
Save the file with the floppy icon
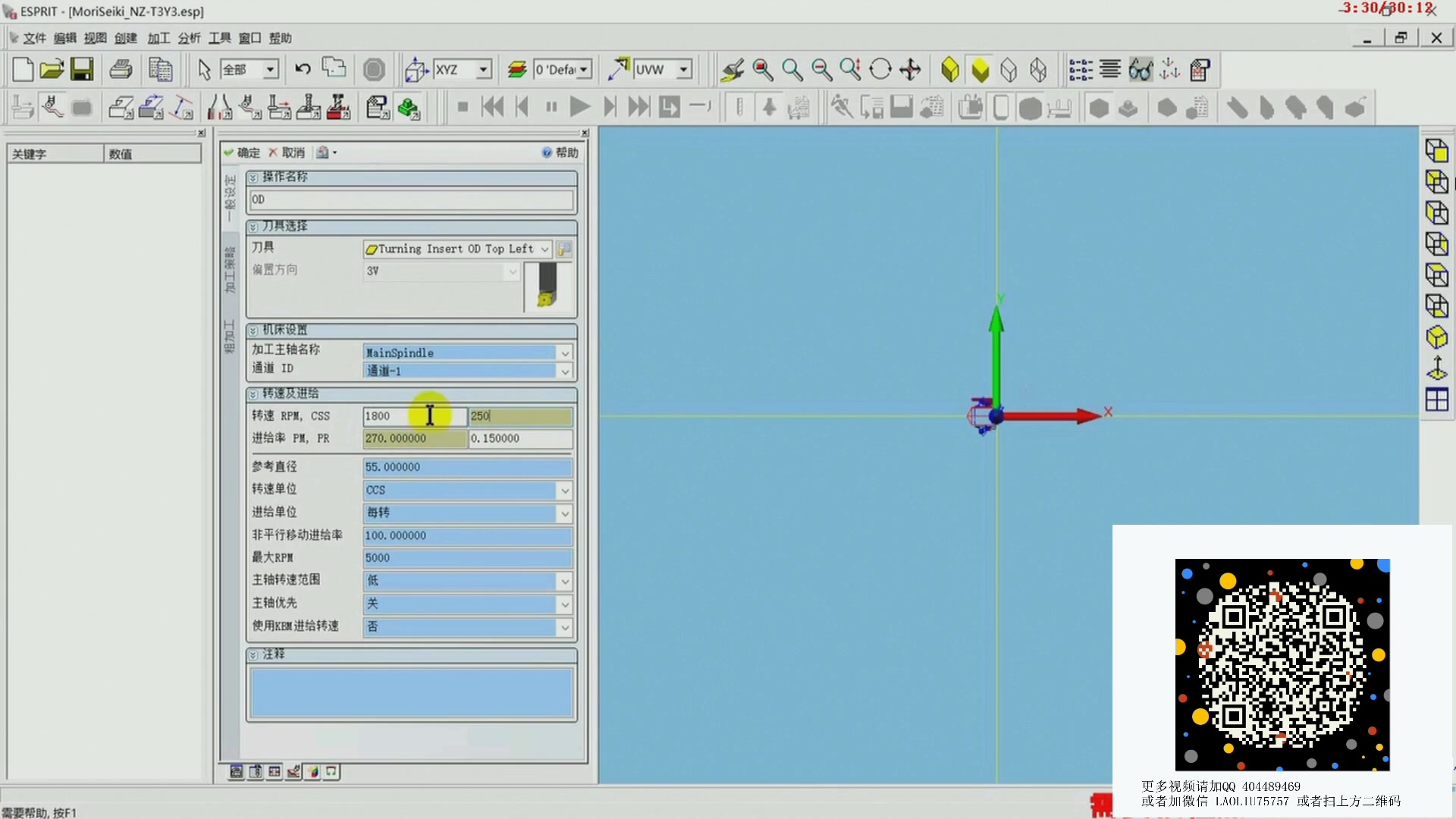pyautogui.click(x=82, y=70)
